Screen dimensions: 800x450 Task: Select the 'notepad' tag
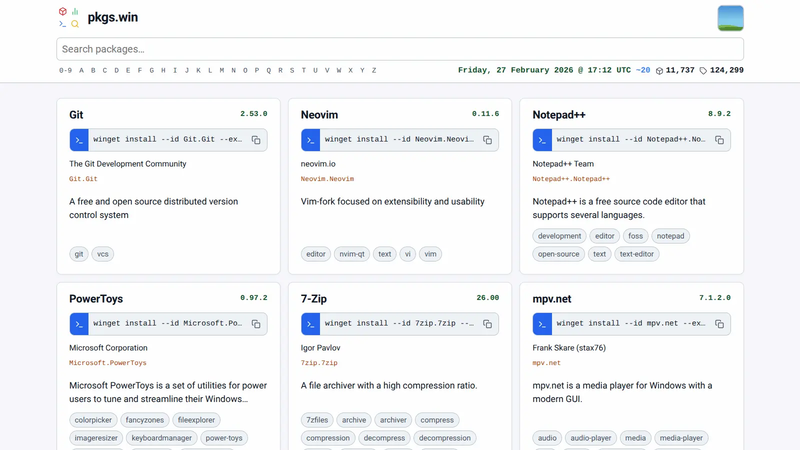click(670, 236)
